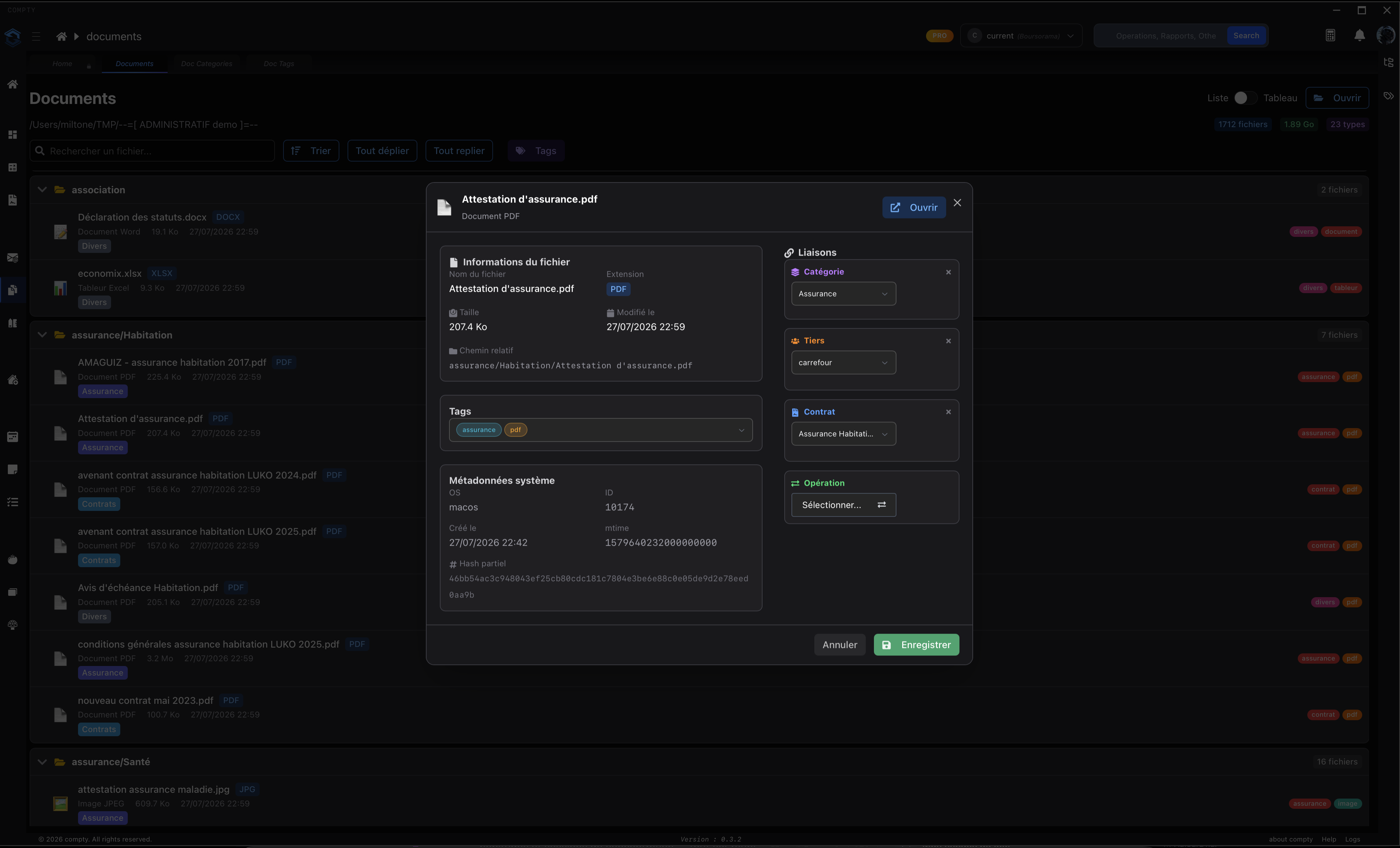Click the file icon in dialog header
The image size is (1400, 848).
click(x=444, y=208)
